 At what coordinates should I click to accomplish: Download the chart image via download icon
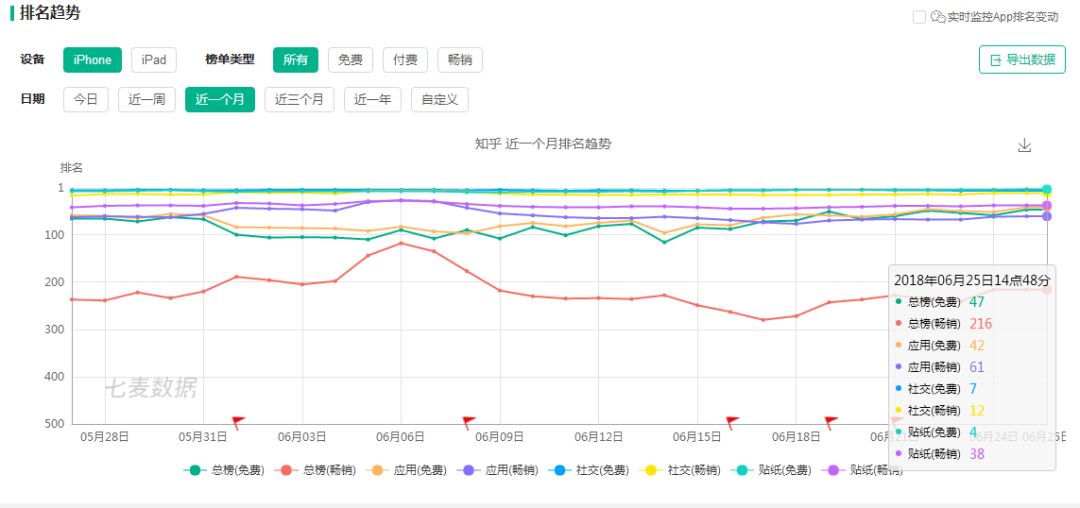[x=1024, y=145]
